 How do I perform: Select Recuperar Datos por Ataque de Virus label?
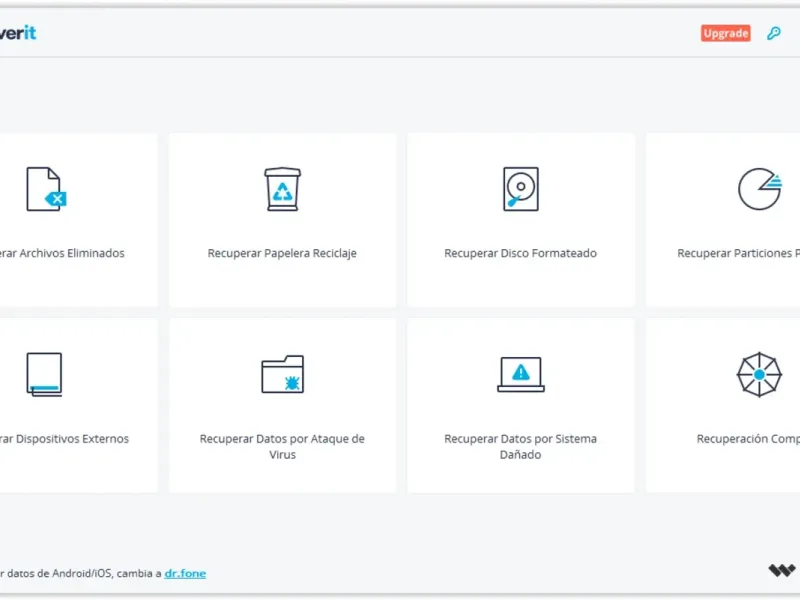click(x=282, y=446)
